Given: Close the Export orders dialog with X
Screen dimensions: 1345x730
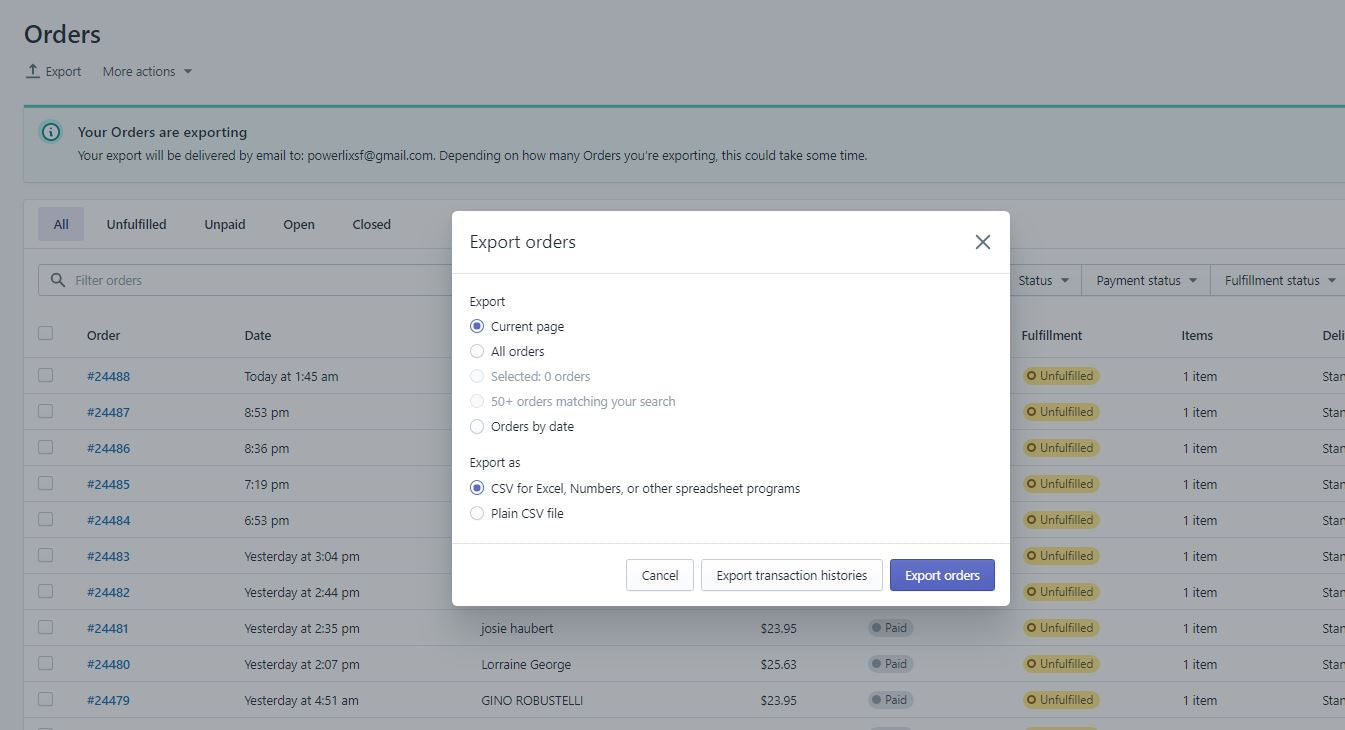Looking at the screenshot, I should pos(982,242).
